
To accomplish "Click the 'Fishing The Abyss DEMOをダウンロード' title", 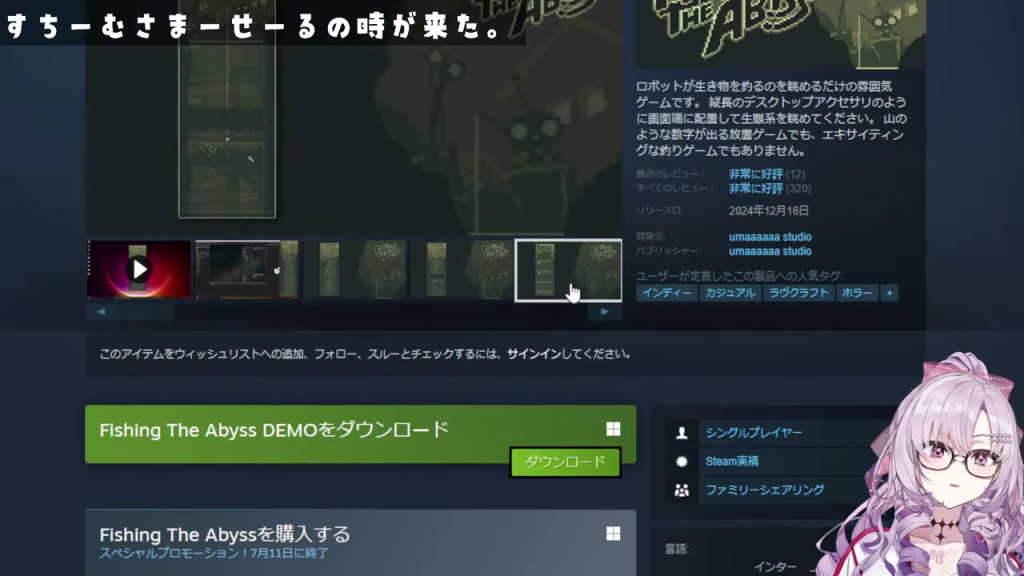I will [x=274, y=430].
